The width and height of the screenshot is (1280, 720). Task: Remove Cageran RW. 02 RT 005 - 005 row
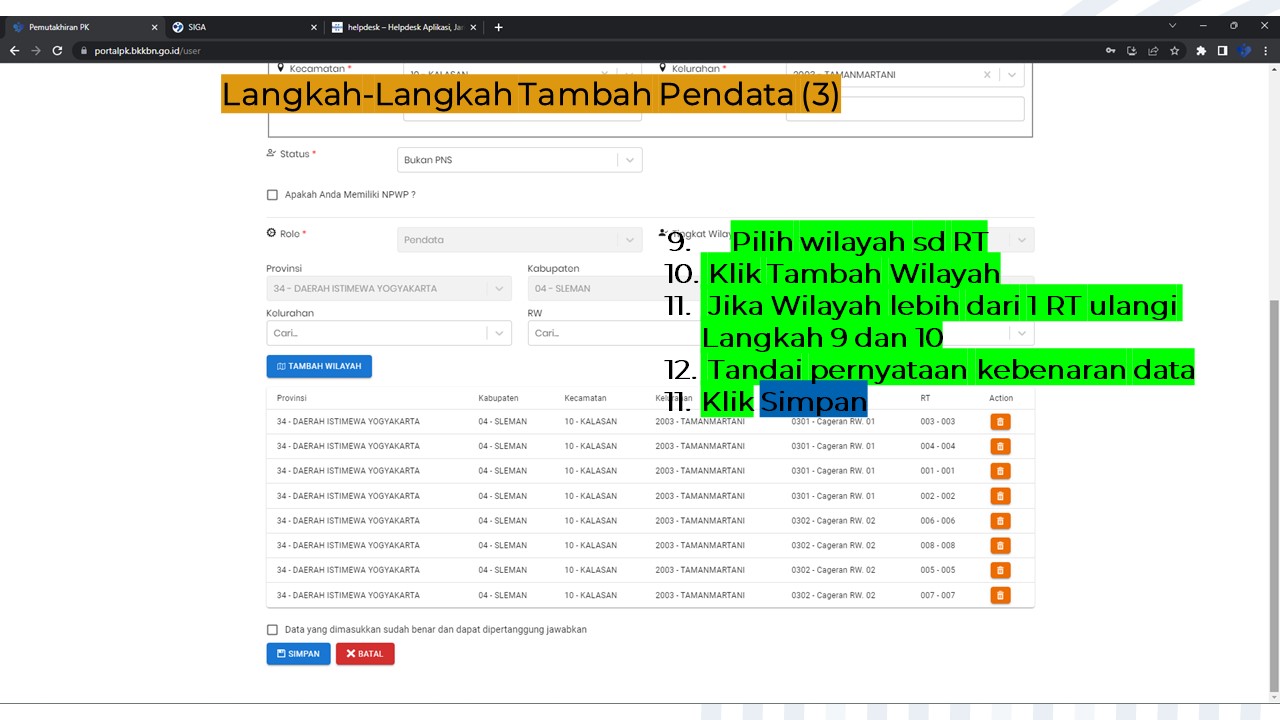(999, 570)
